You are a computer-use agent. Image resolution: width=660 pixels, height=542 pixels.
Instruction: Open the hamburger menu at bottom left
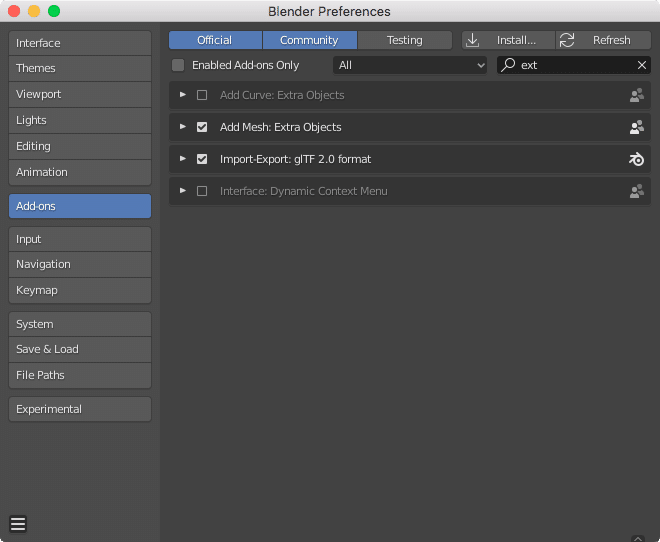coord(18,524)
